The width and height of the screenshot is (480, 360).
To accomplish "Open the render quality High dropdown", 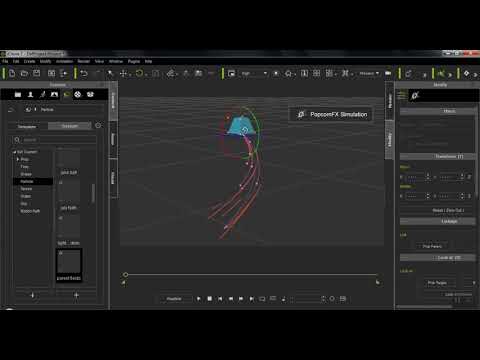I will pos(254,73).
